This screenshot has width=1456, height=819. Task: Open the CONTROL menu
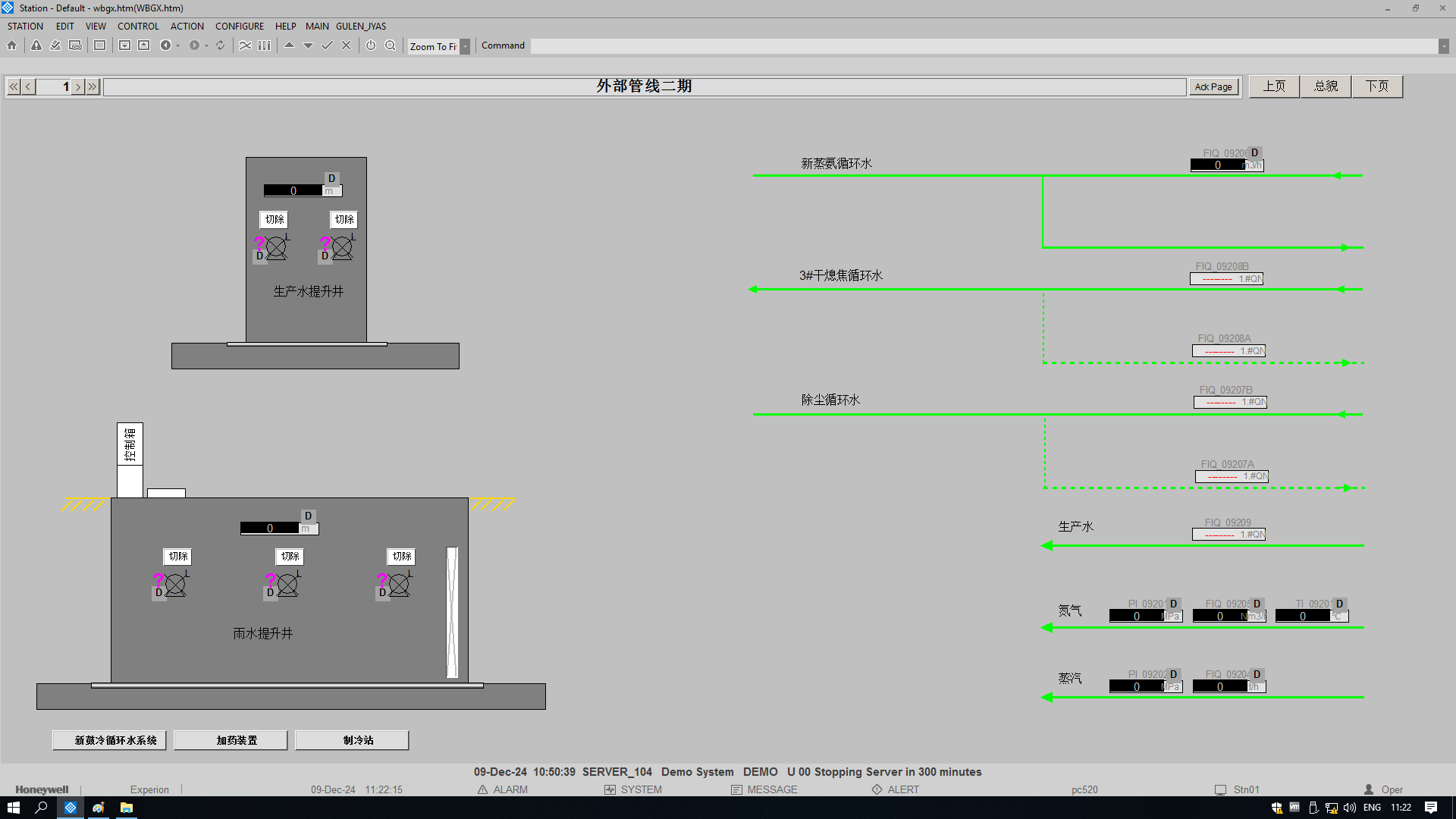point(138,26)
